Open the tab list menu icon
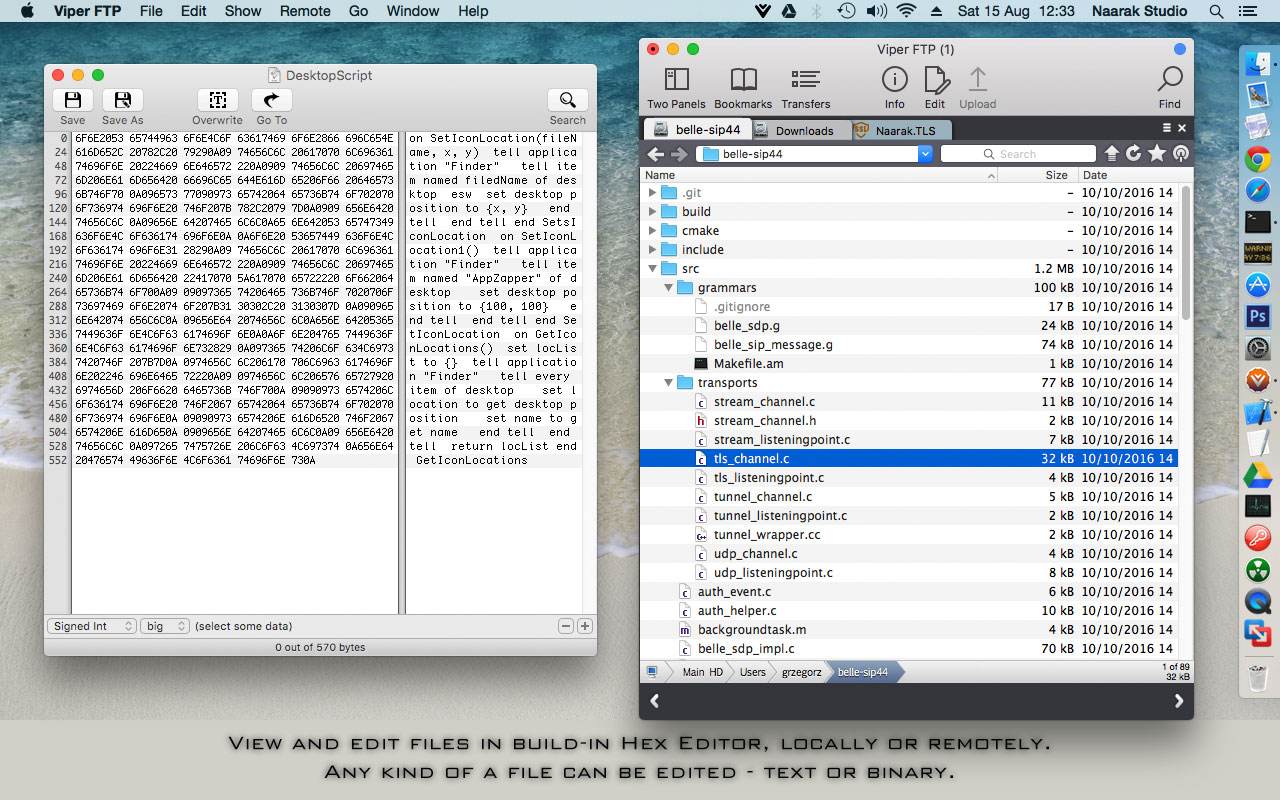 (1167, 128)
